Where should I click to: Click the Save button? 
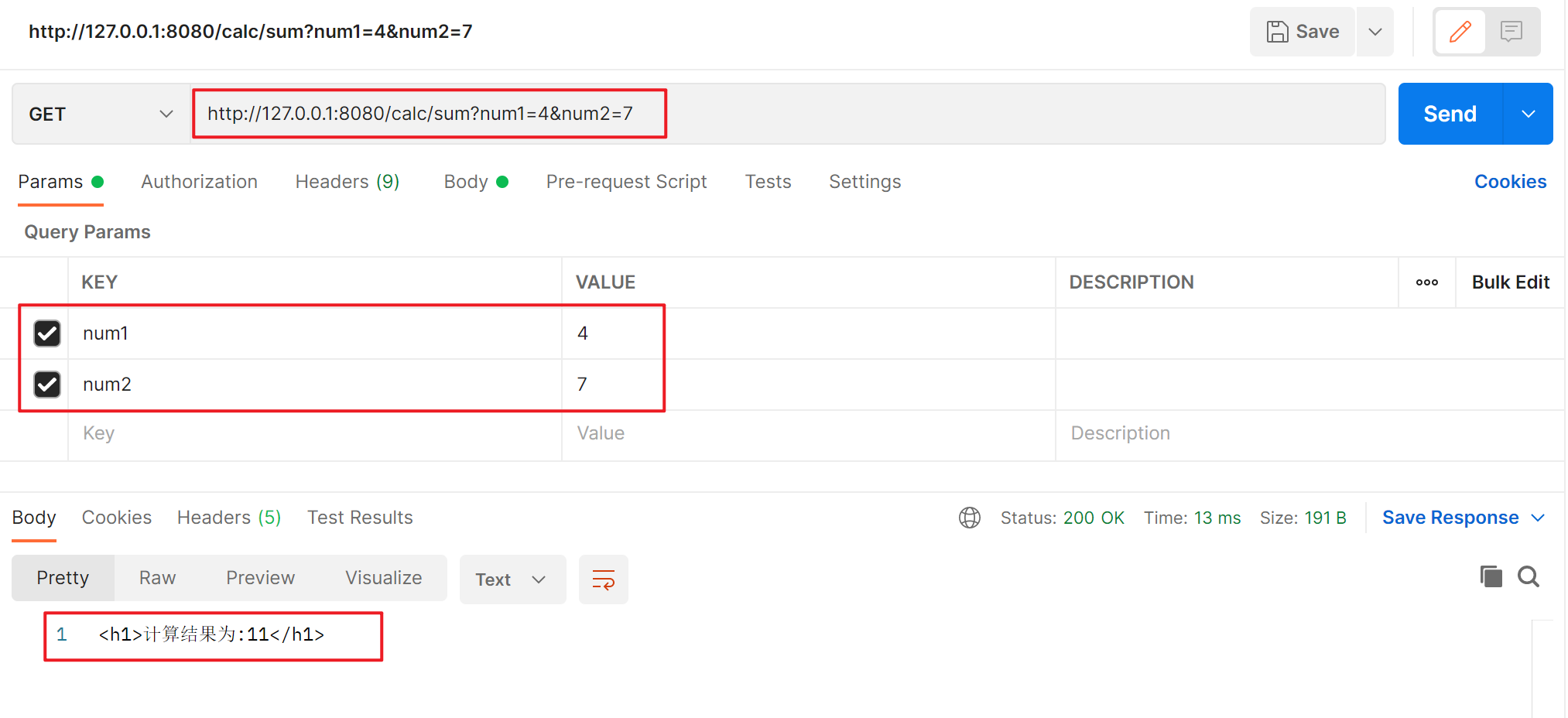coord(1302,32)
